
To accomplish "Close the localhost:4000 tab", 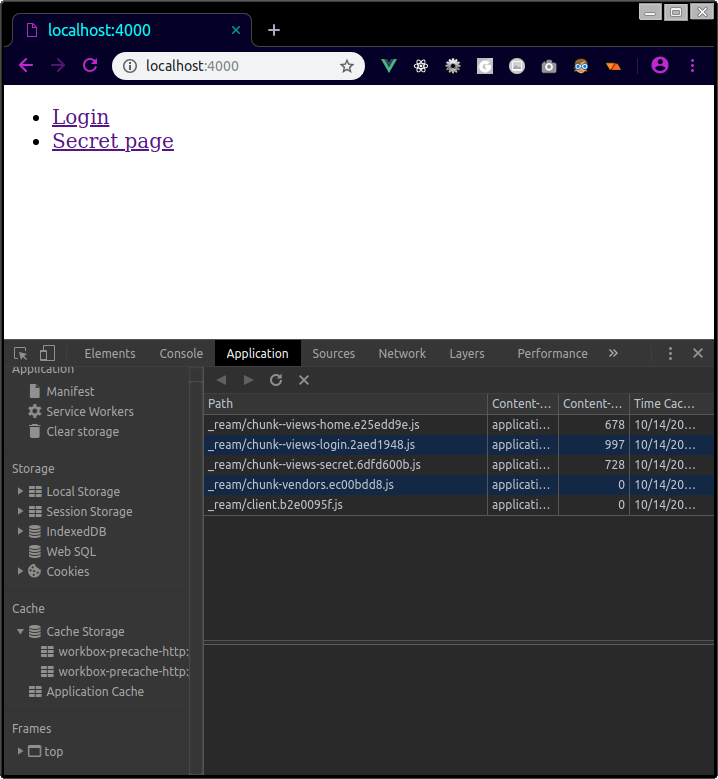I will click(236, 30).
